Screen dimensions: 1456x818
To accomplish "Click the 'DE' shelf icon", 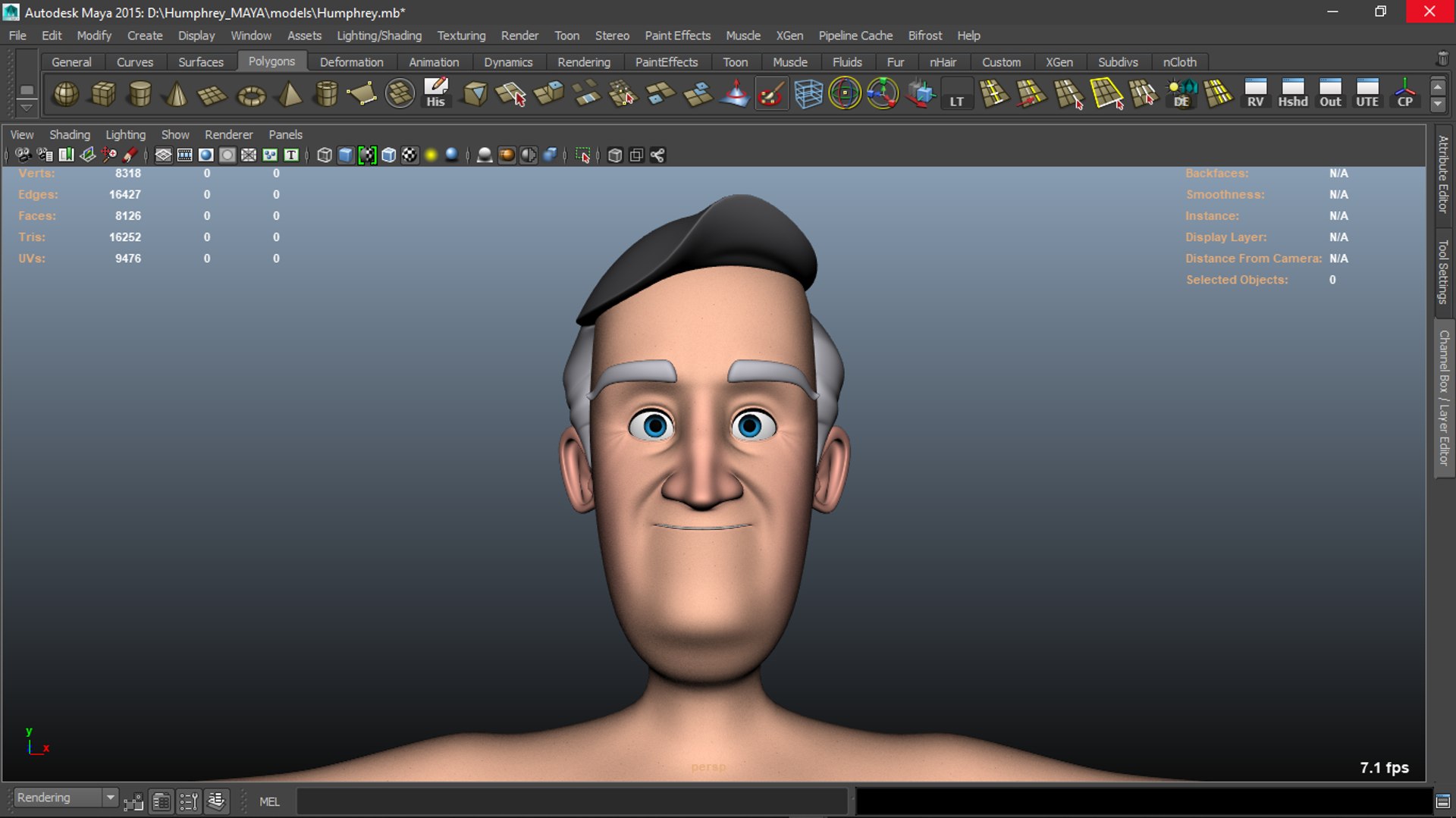I will click(x=1181, y=94).
